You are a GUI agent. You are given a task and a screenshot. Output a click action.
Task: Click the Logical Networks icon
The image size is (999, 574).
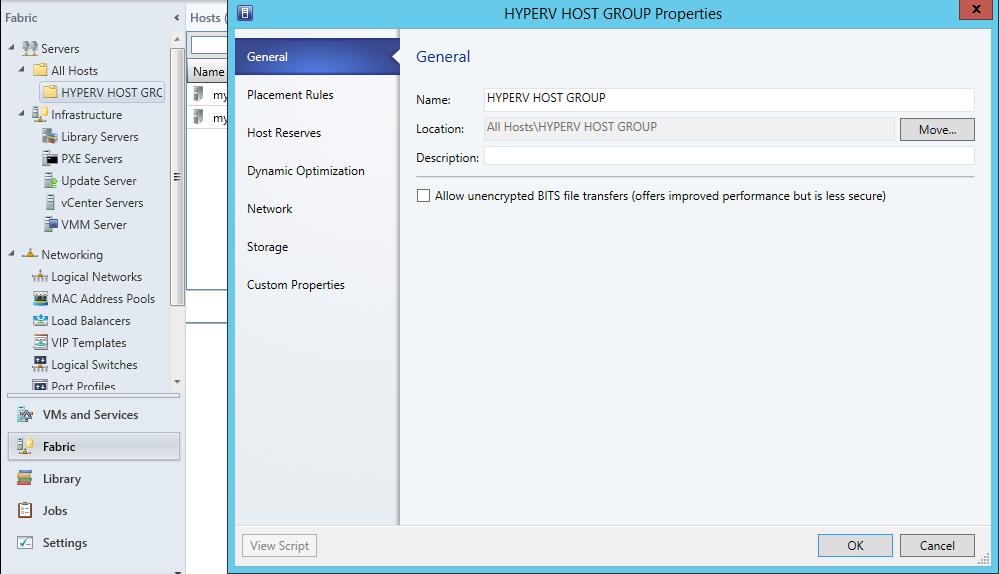[40, 276]
